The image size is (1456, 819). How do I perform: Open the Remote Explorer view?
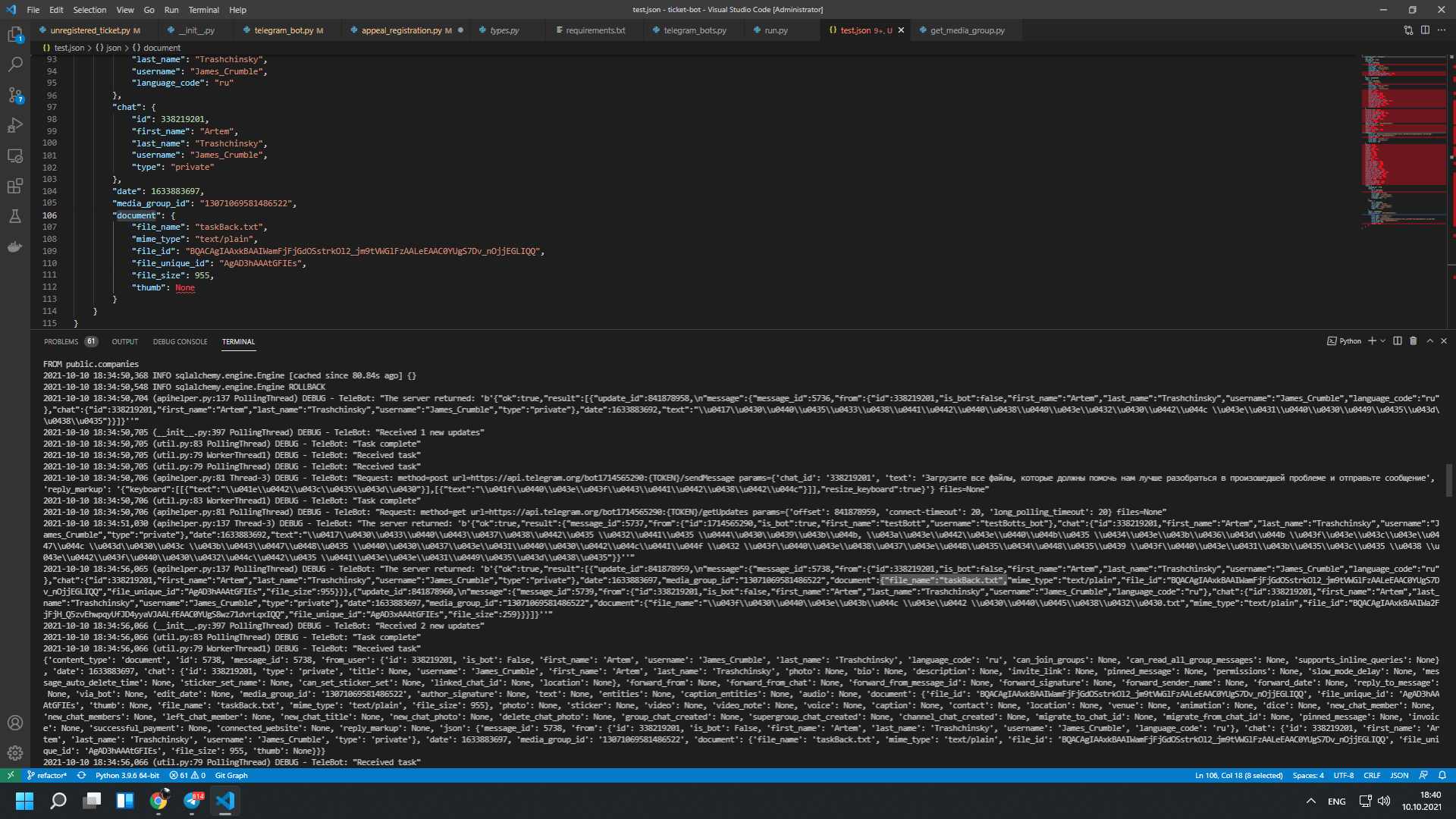click(x=15, y=155)
